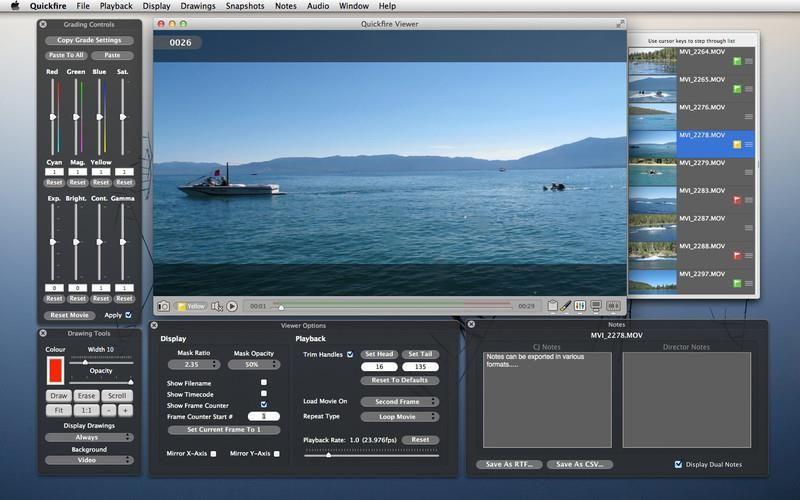
Task: Click the play button in Quickfire Viewer
Action: coord(232,306)
